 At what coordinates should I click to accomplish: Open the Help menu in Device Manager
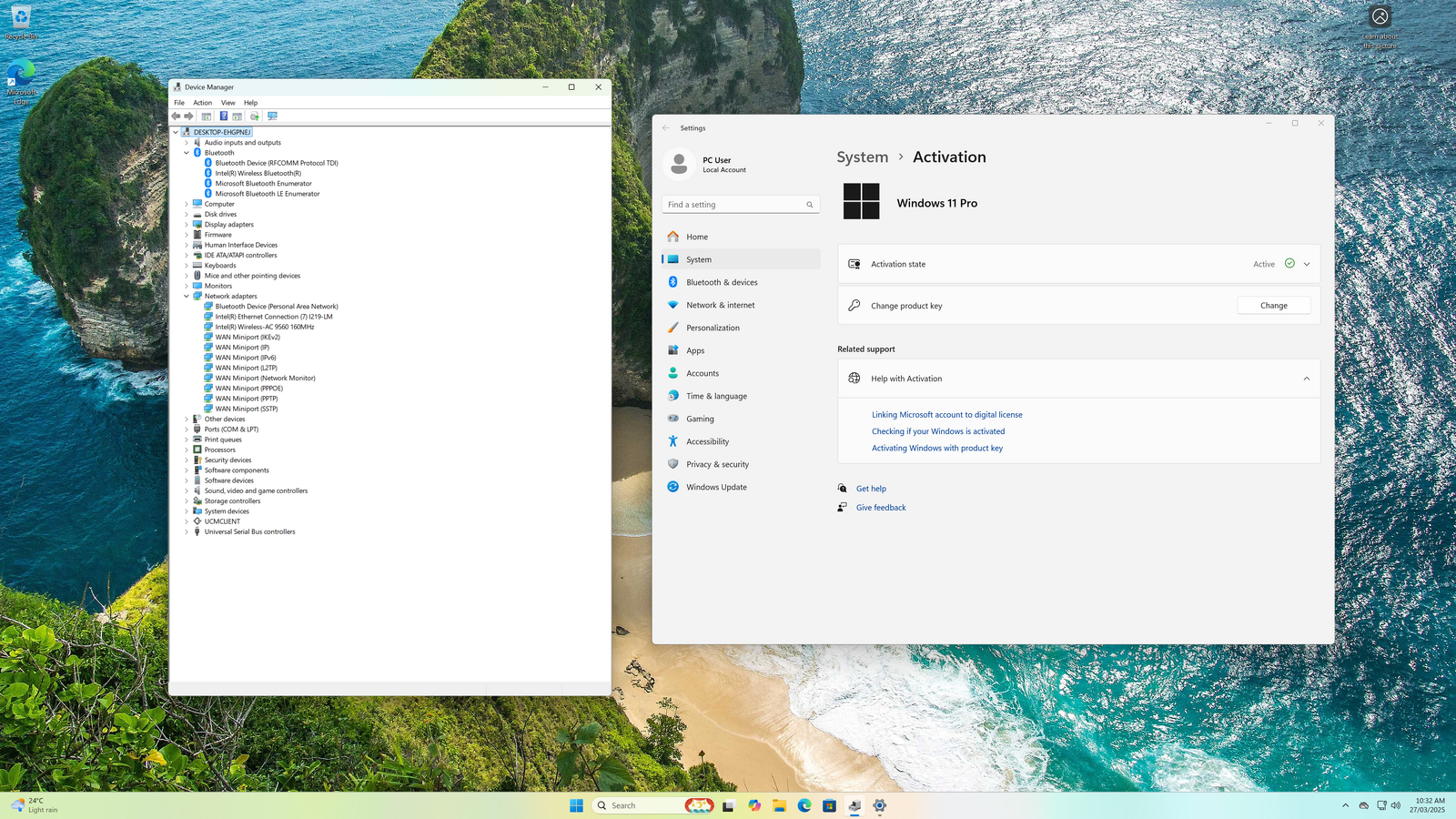pyautogui.click(x=251, y=103)
